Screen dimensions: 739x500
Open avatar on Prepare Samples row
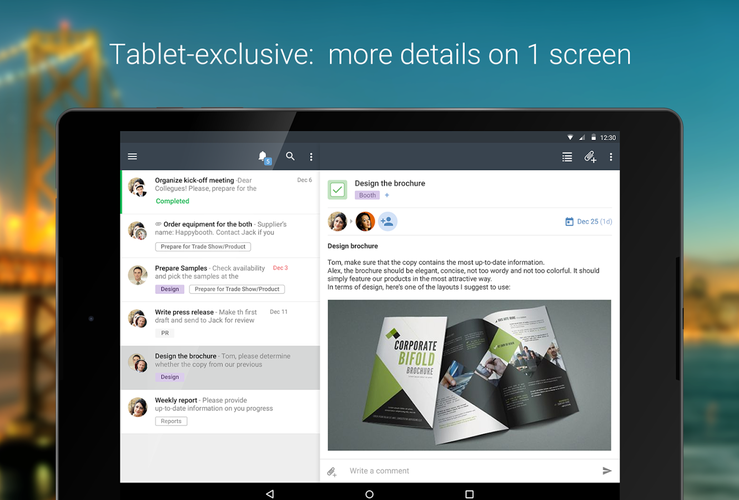138,275
